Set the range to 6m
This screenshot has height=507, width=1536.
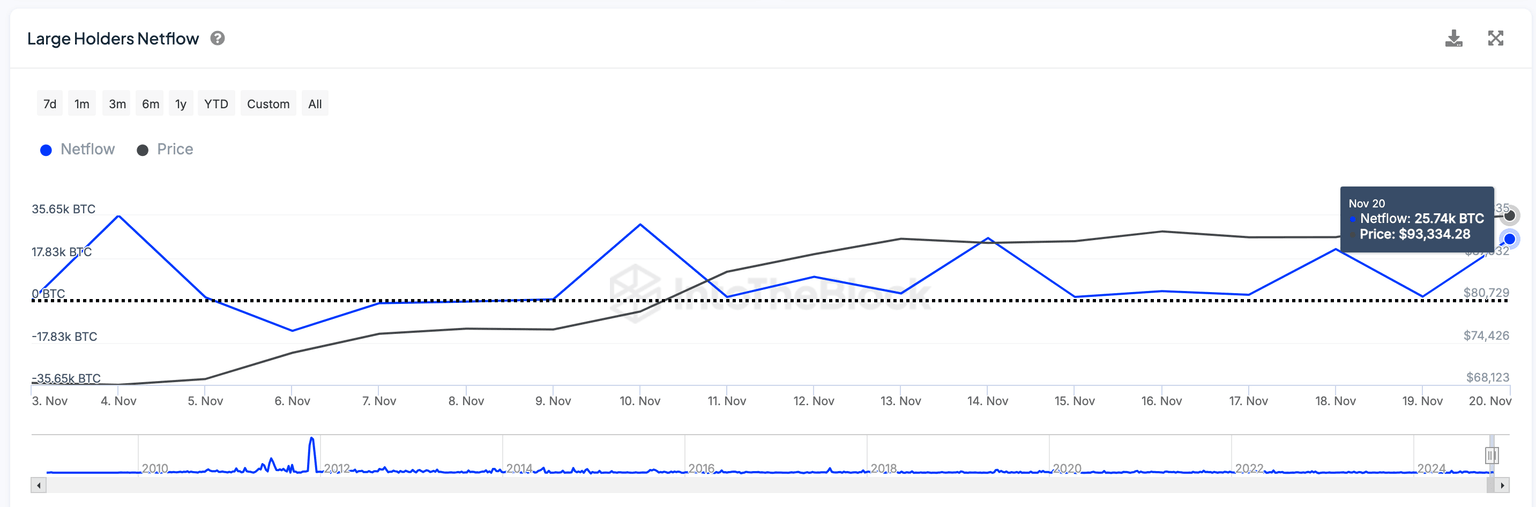[150, 104]
